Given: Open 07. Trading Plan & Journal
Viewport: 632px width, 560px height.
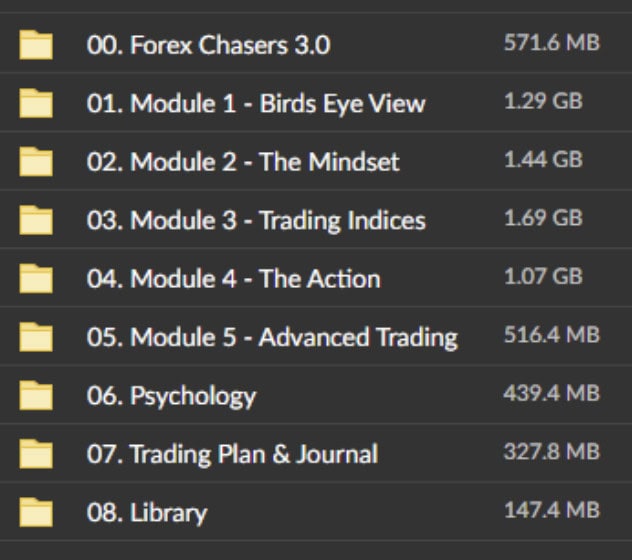Looking at the screenshot, I should point(232,454).
